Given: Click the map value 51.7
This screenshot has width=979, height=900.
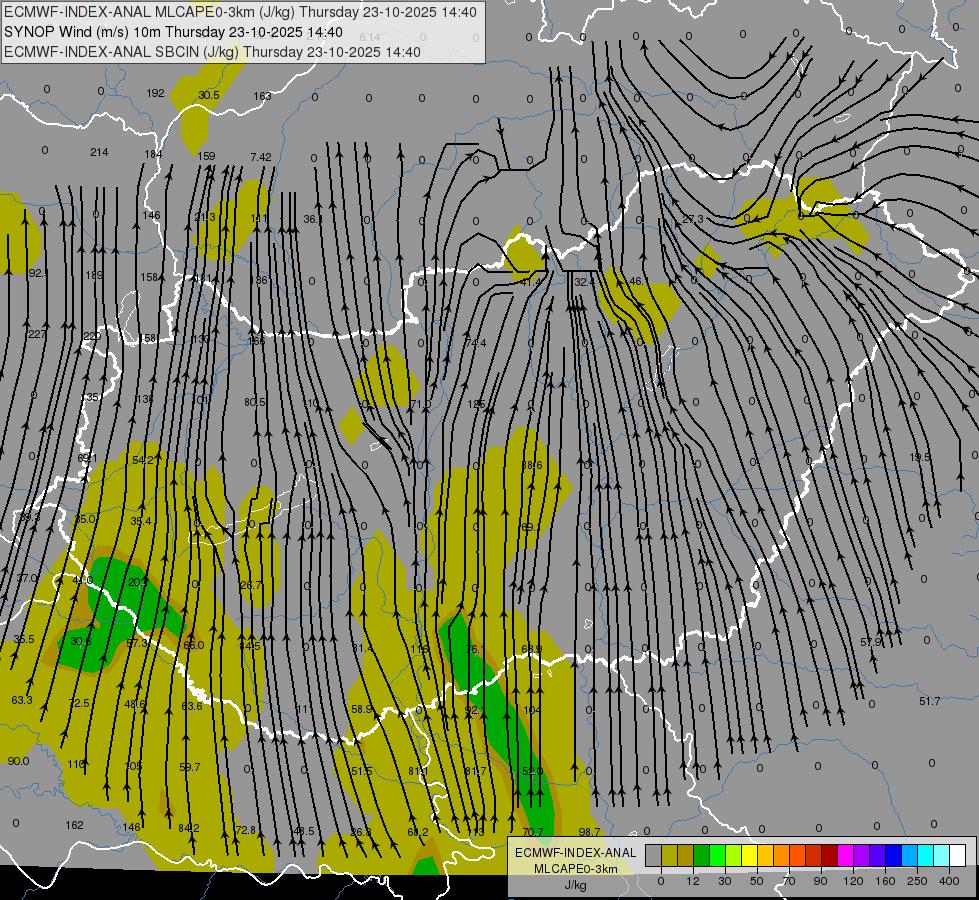Looking at the screenshot, I should (929, 701).
